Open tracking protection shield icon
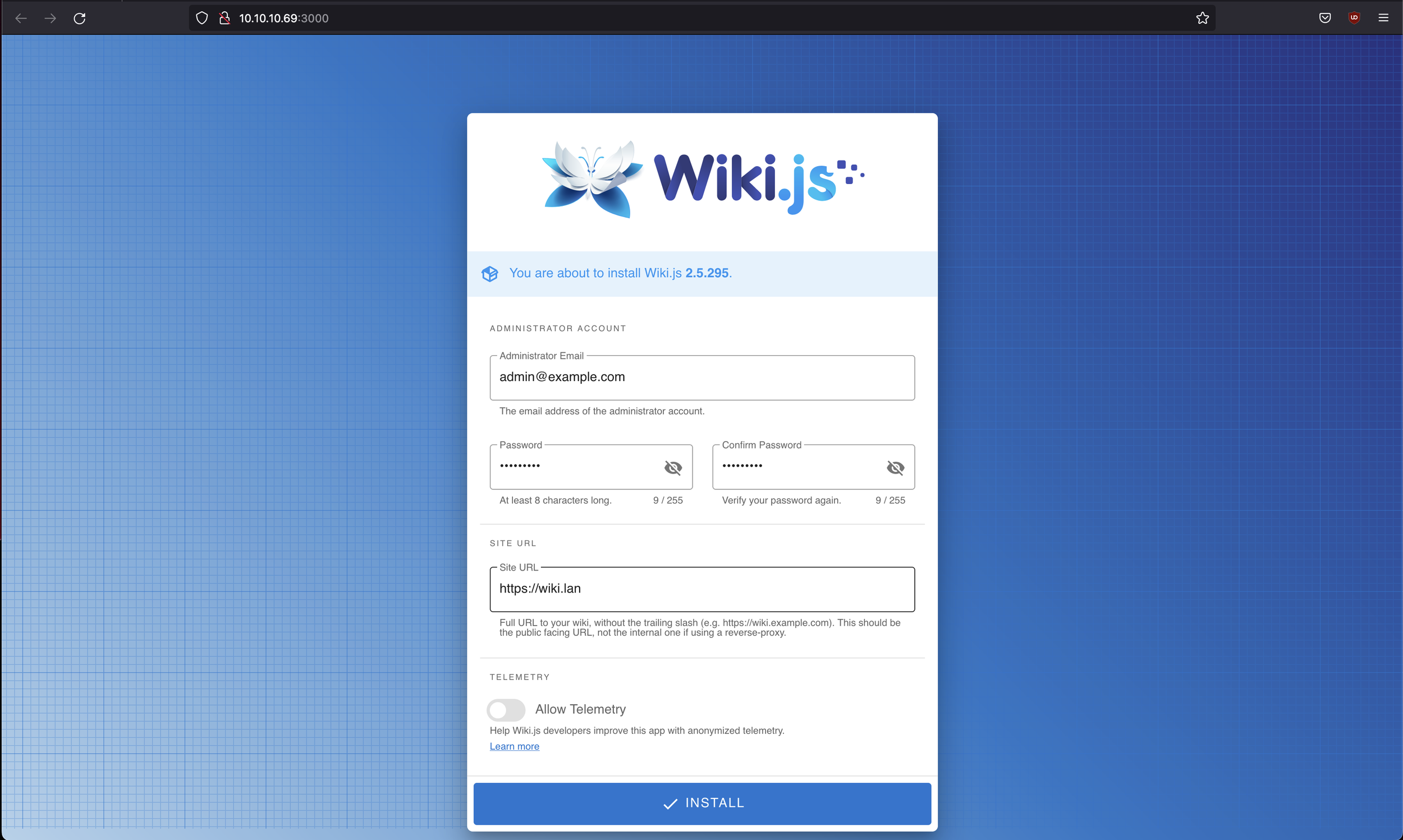This screenshot has height=840, width=1403. [201, 18]
